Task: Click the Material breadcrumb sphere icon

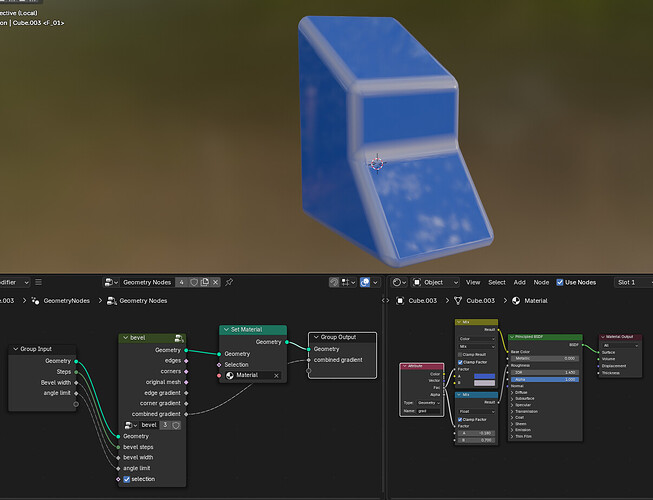Action: [516, 301]
